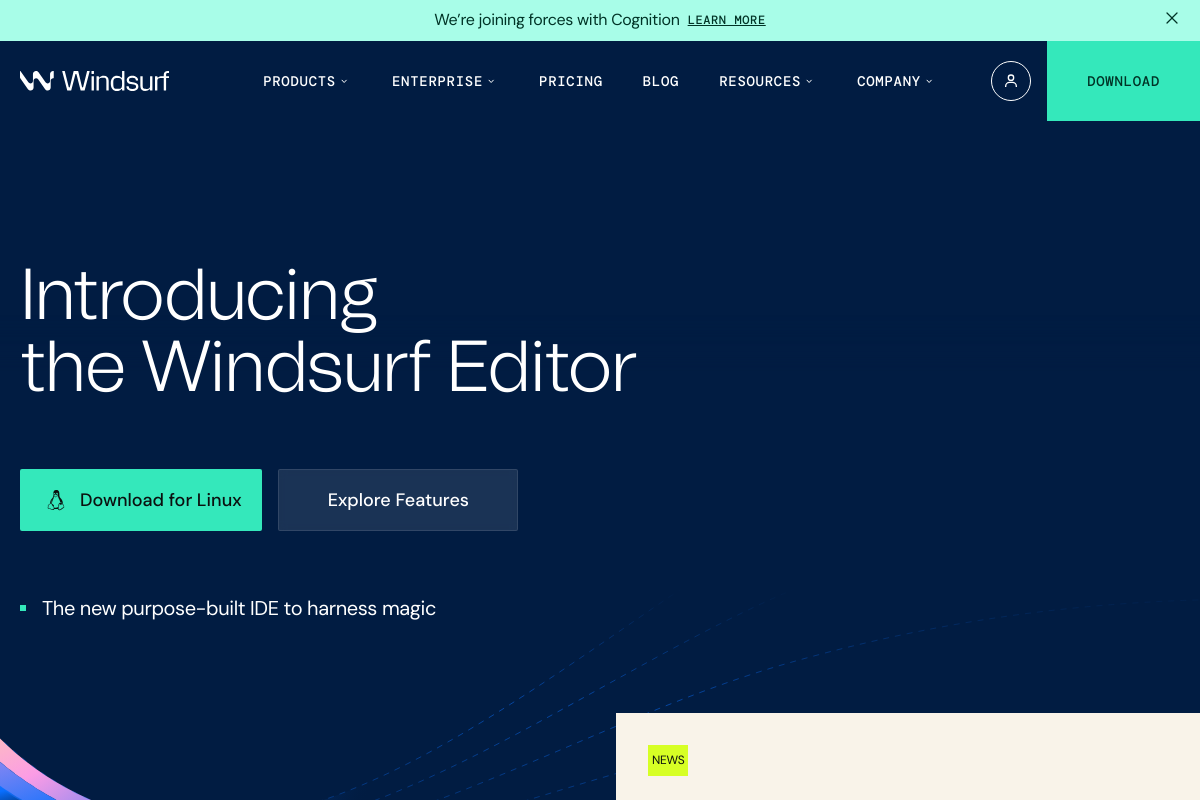Follow the Learn More banner link
Viewport: 1200px width, 800px height.
point(726,20)
